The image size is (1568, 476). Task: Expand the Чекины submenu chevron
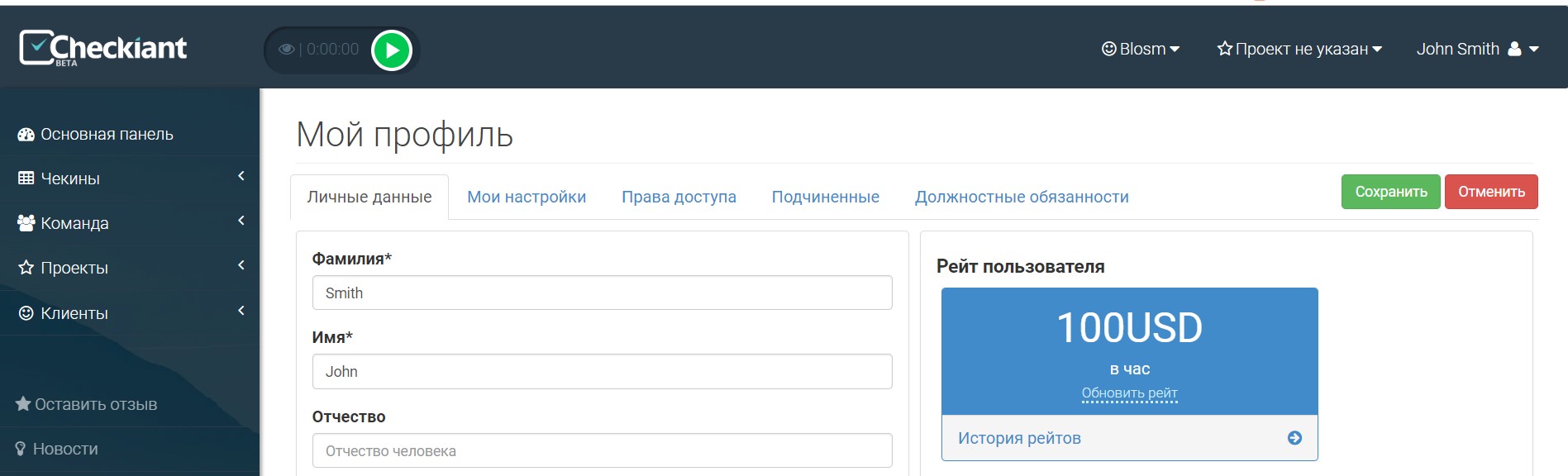pos(241,176)
